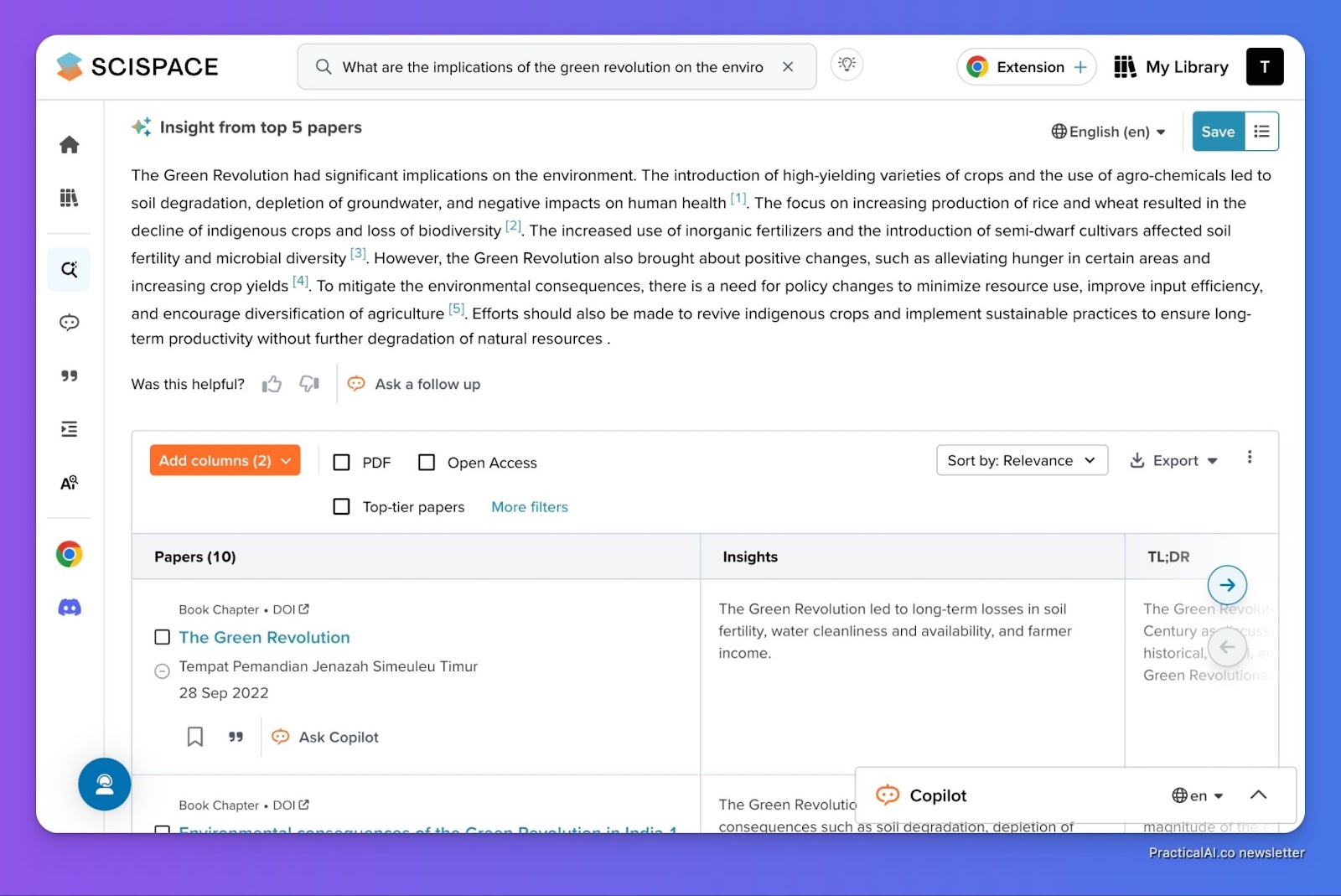Open Copilot language en dropdown

click(1198, 795)
